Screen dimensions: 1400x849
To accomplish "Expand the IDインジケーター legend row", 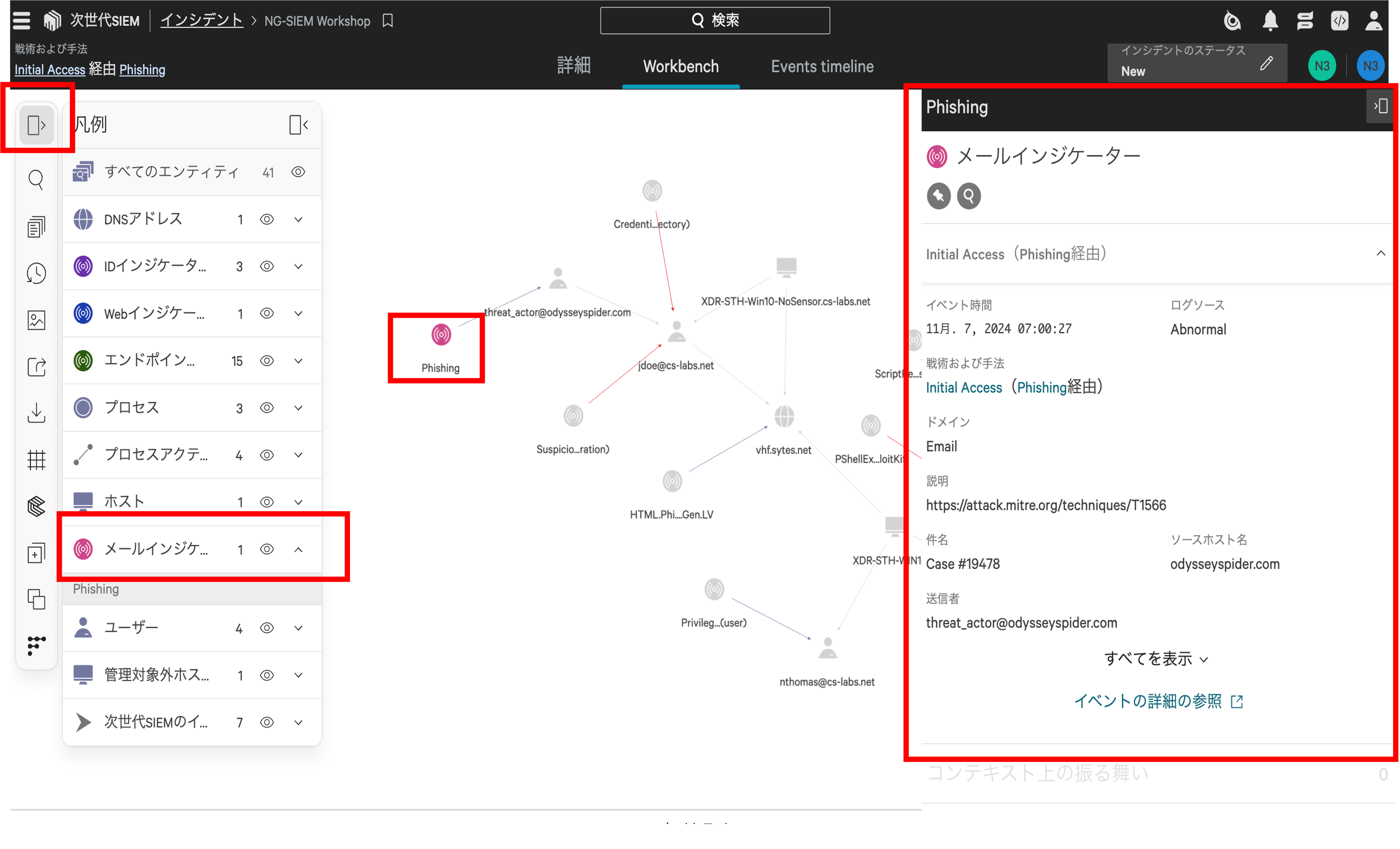I will (x=298, y=267).
